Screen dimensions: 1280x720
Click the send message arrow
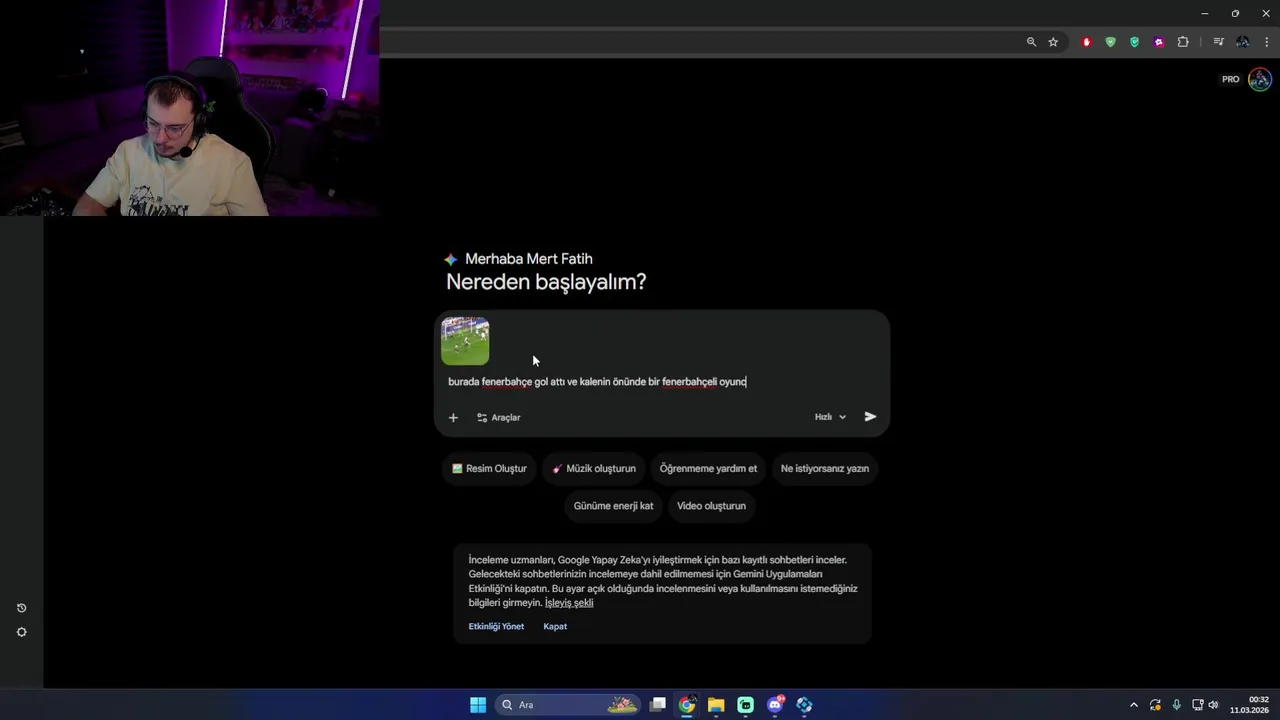pos(870,417)
